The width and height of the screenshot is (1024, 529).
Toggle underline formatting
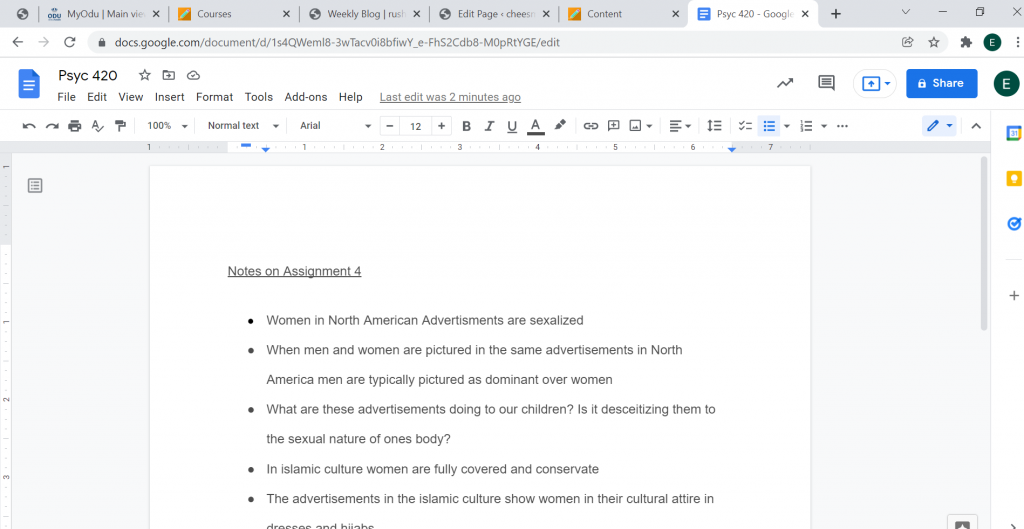point(512,126)
